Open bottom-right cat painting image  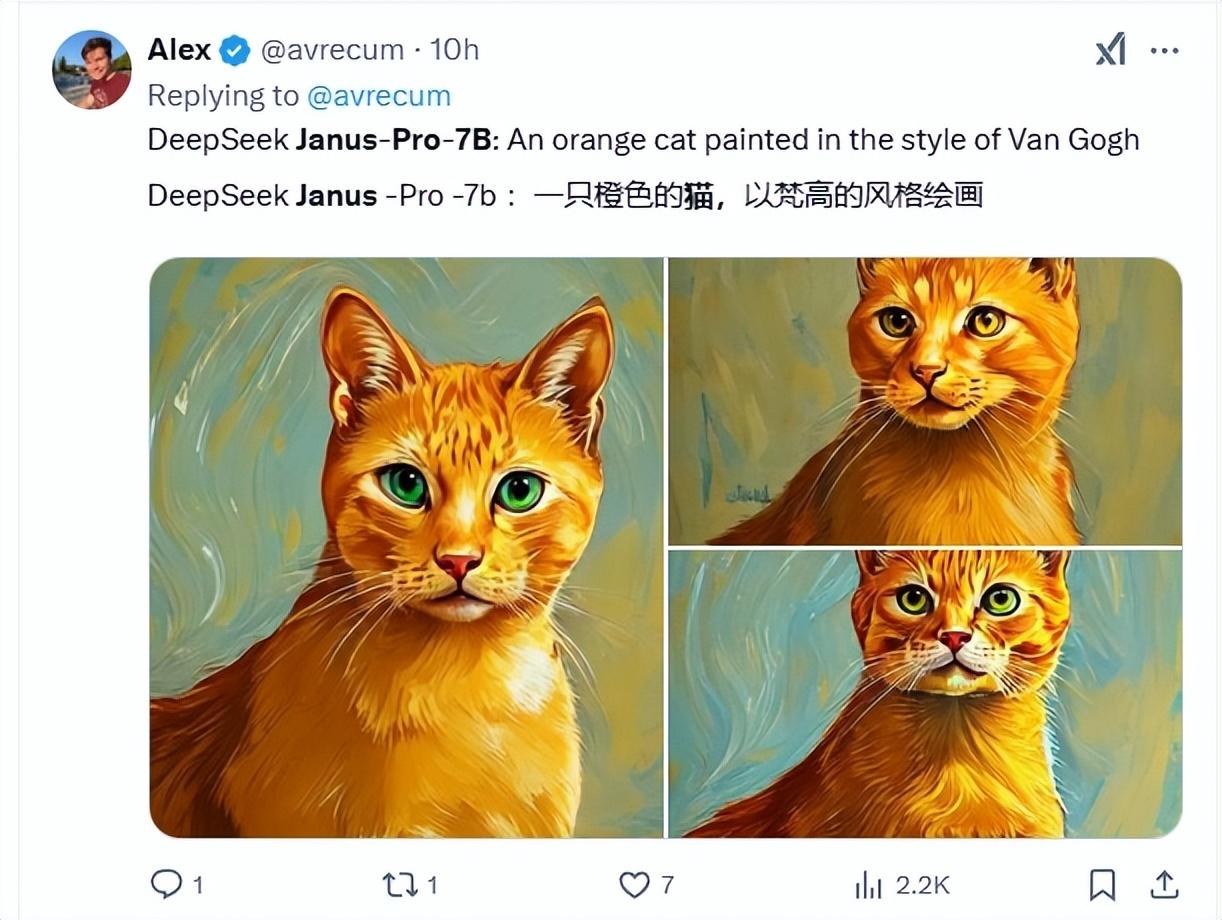(925, 694)
